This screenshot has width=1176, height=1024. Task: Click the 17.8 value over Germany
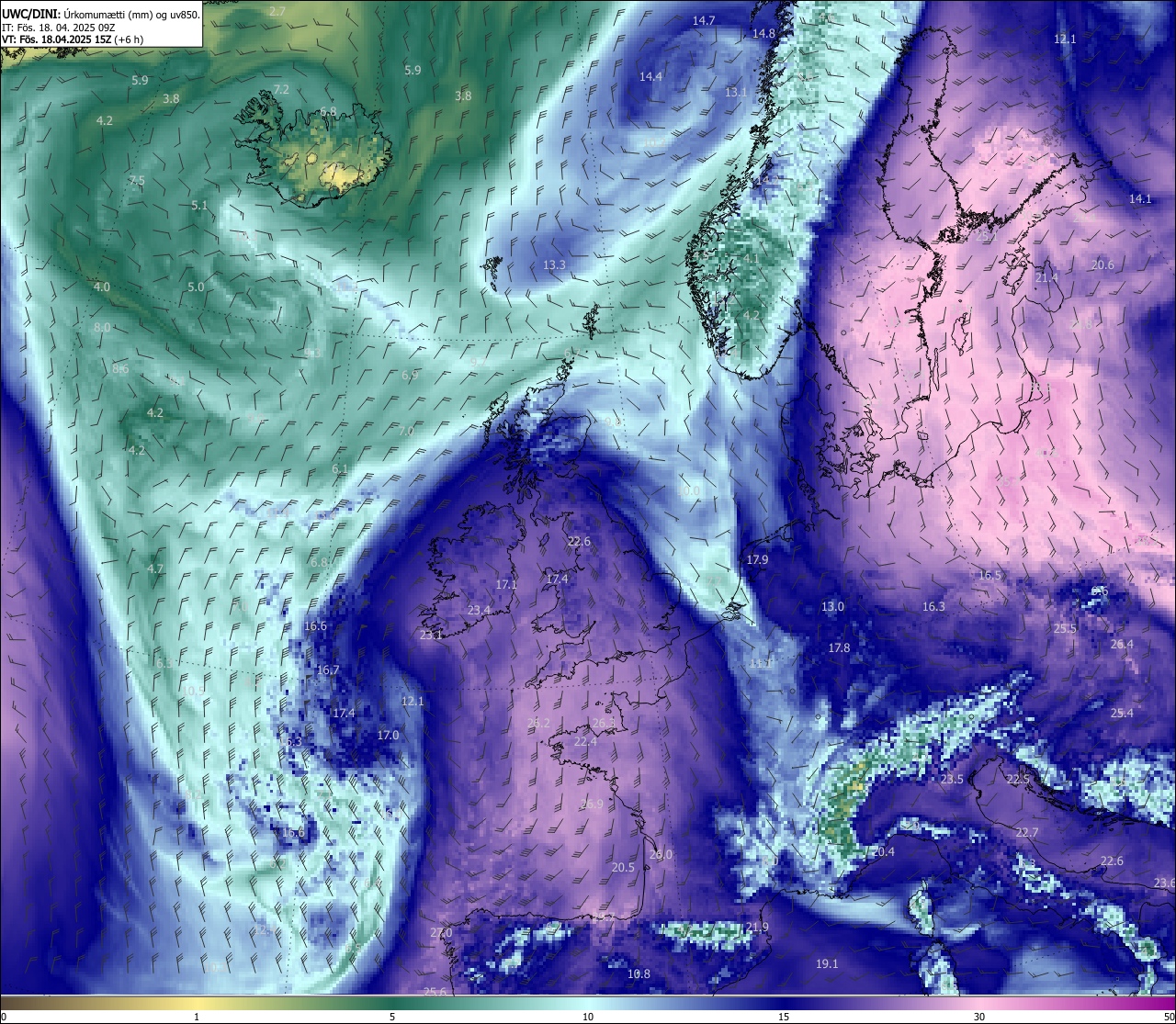839,647
